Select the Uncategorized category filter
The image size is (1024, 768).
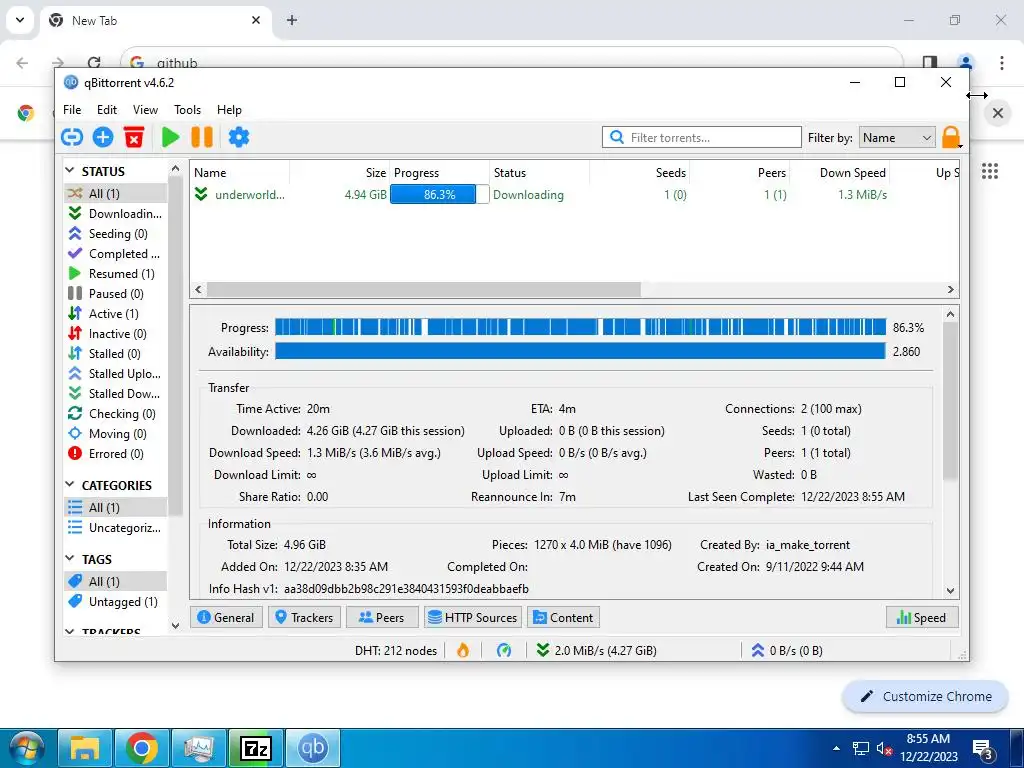pyautogui.click(x=115, y=528)
